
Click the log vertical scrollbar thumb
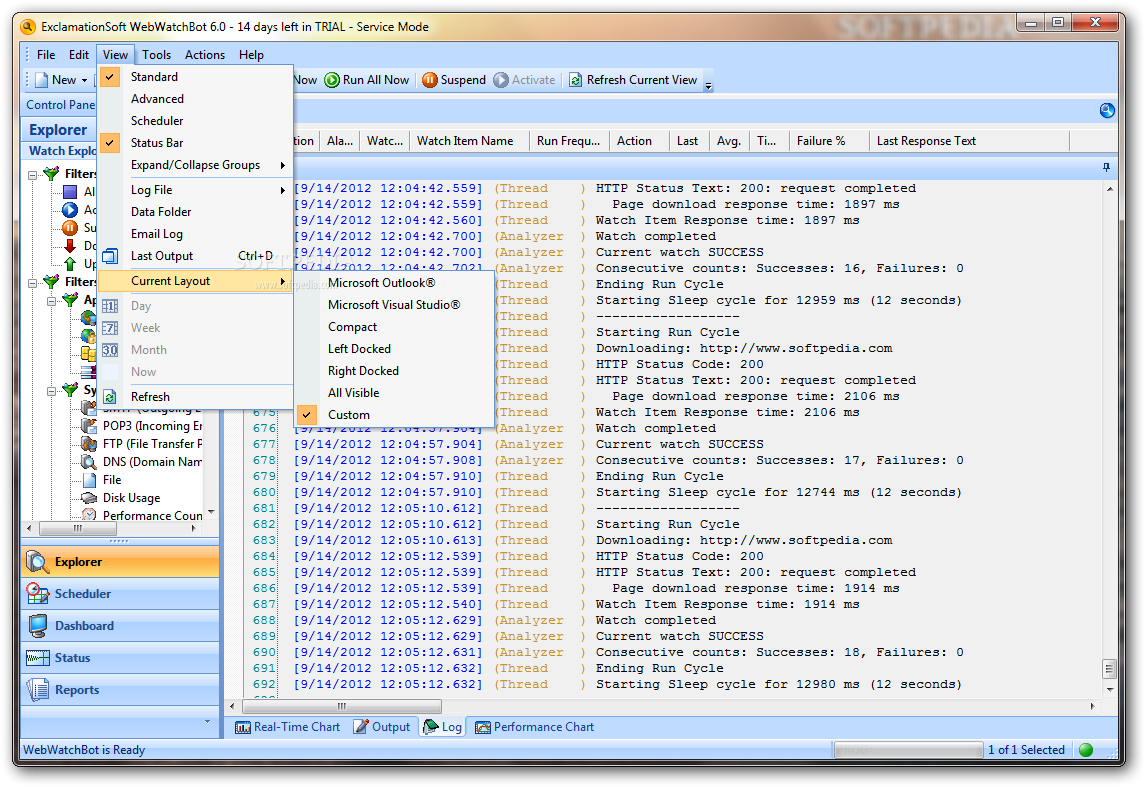tap(1109, 669)
